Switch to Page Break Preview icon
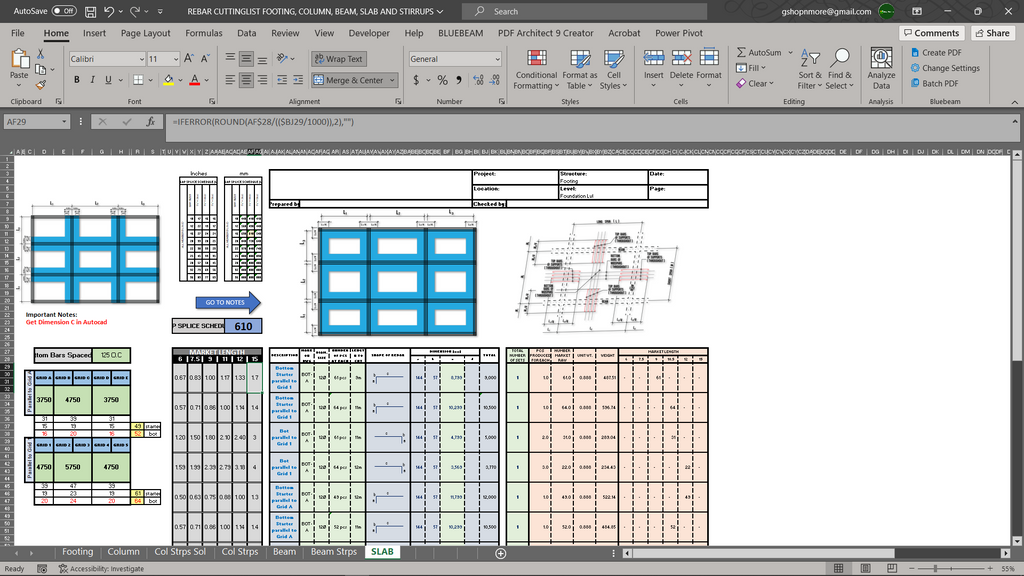 pos(891,568)
